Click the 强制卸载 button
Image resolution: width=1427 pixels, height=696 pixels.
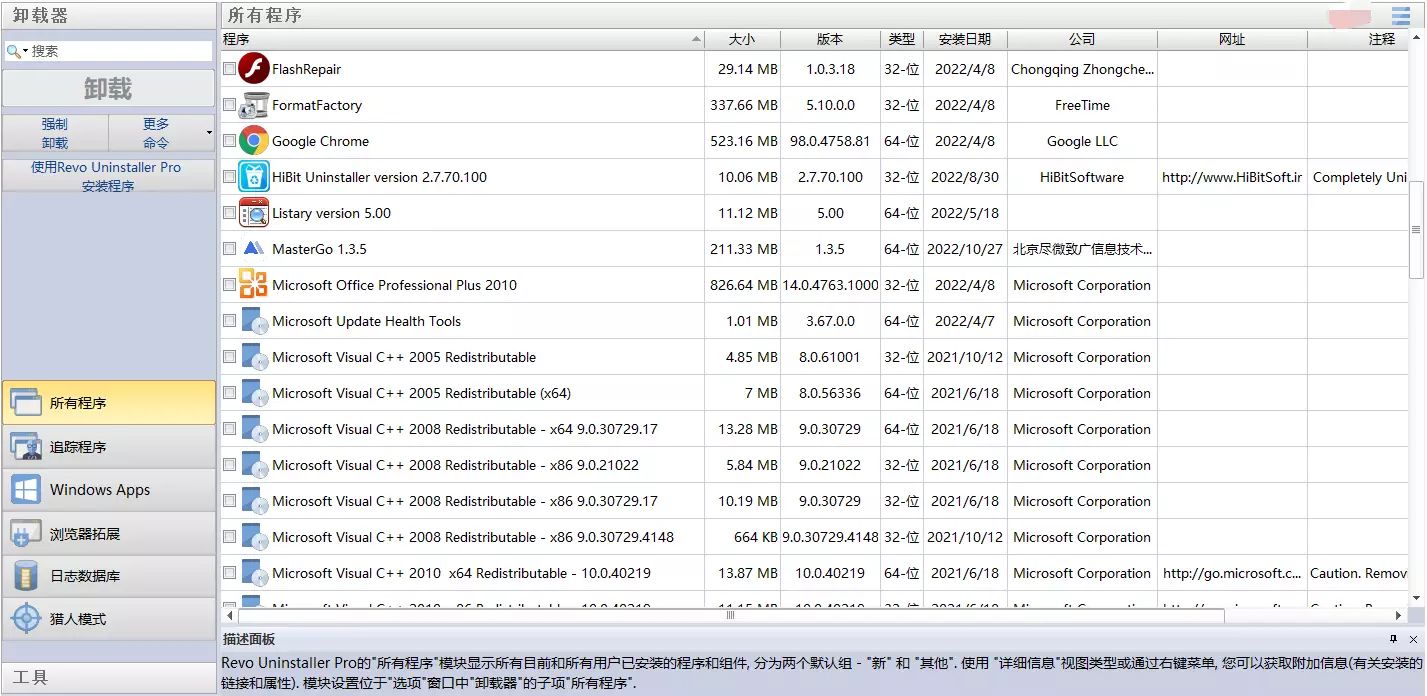[55, 133]
